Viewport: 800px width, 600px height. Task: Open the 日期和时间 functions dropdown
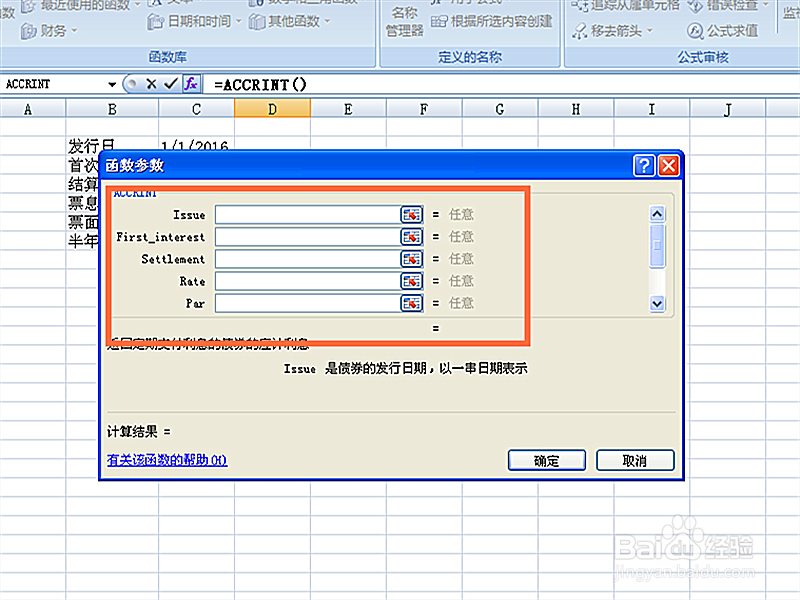point(194,21)
